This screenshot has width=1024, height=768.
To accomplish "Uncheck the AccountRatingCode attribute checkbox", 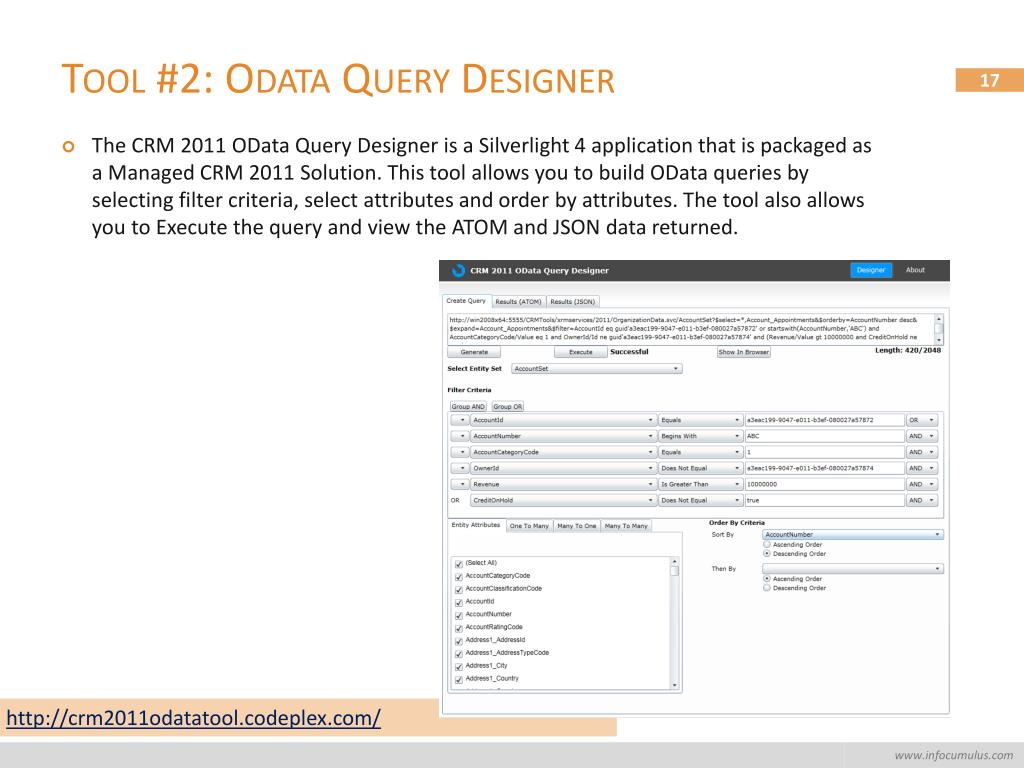I will (458, 628).
